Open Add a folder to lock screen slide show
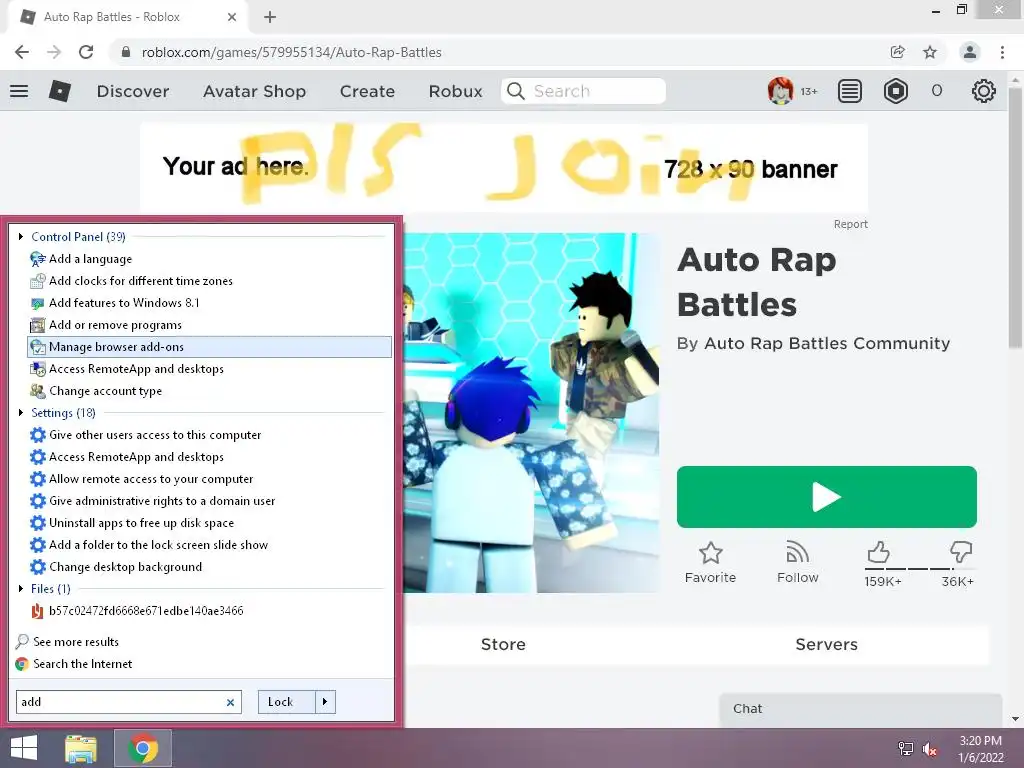Image resolution: width=1024 pixels, height=768 pixels. (158, 545)
